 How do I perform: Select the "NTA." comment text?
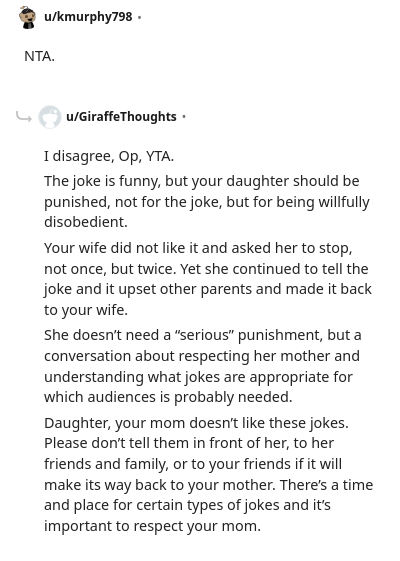(x=39, y=56)
